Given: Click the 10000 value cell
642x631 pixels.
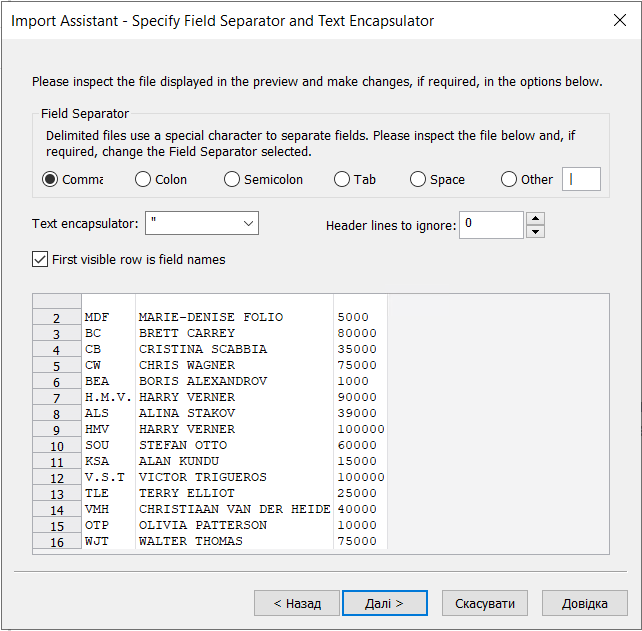Looking at the screenshot, I should [360, 525].
